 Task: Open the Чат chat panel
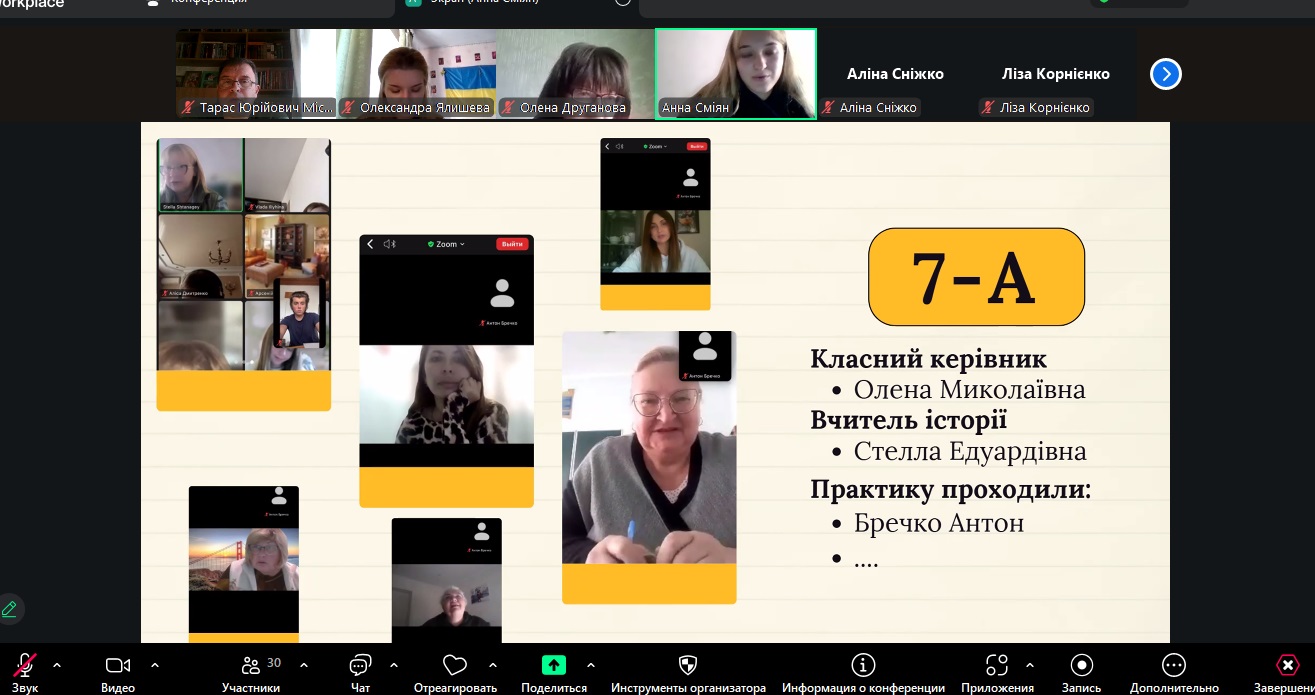[x=360, y=667]
